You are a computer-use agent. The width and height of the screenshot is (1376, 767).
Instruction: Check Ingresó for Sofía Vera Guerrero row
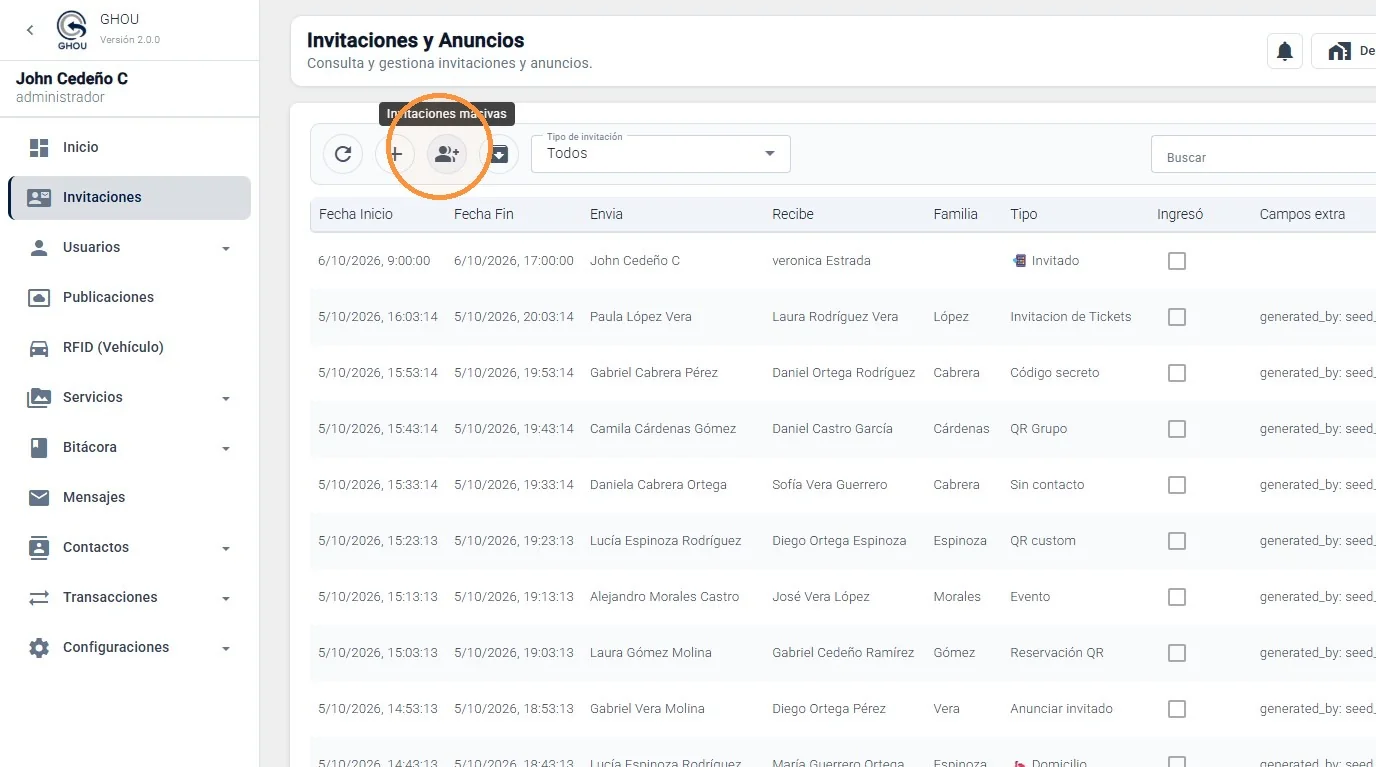pos(1177,485)
